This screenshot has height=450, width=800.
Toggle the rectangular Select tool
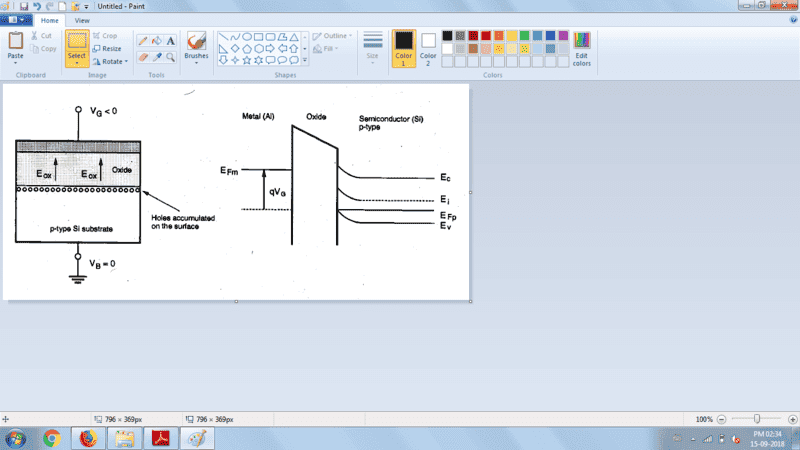pyautogui.click(x=77, y=42)
